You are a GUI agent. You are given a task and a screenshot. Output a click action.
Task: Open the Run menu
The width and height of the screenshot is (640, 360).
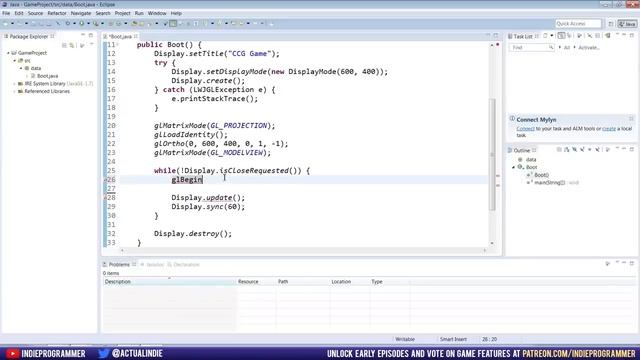coord(139,13)
